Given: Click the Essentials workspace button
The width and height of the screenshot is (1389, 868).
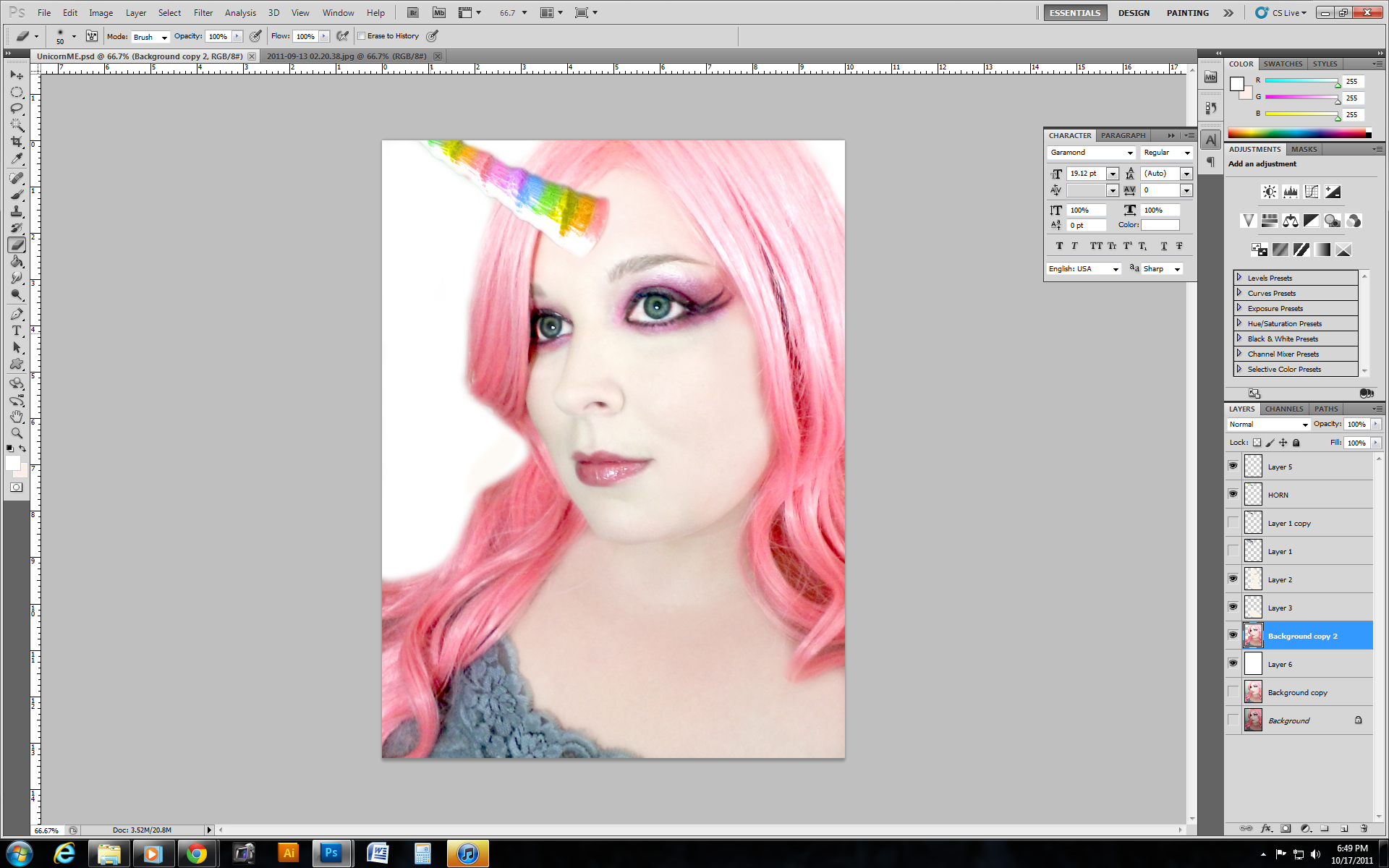Looking at the screenshot, I should (x=1075, y=13).
